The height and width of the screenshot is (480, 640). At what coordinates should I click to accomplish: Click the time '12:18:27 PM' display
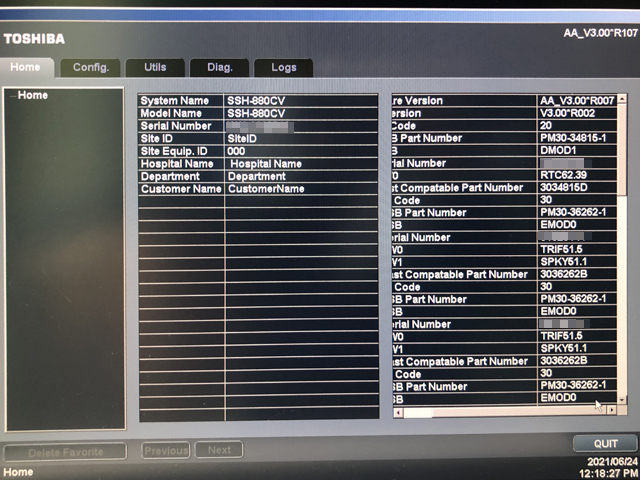pyautogui.click(x=608, y=473)
